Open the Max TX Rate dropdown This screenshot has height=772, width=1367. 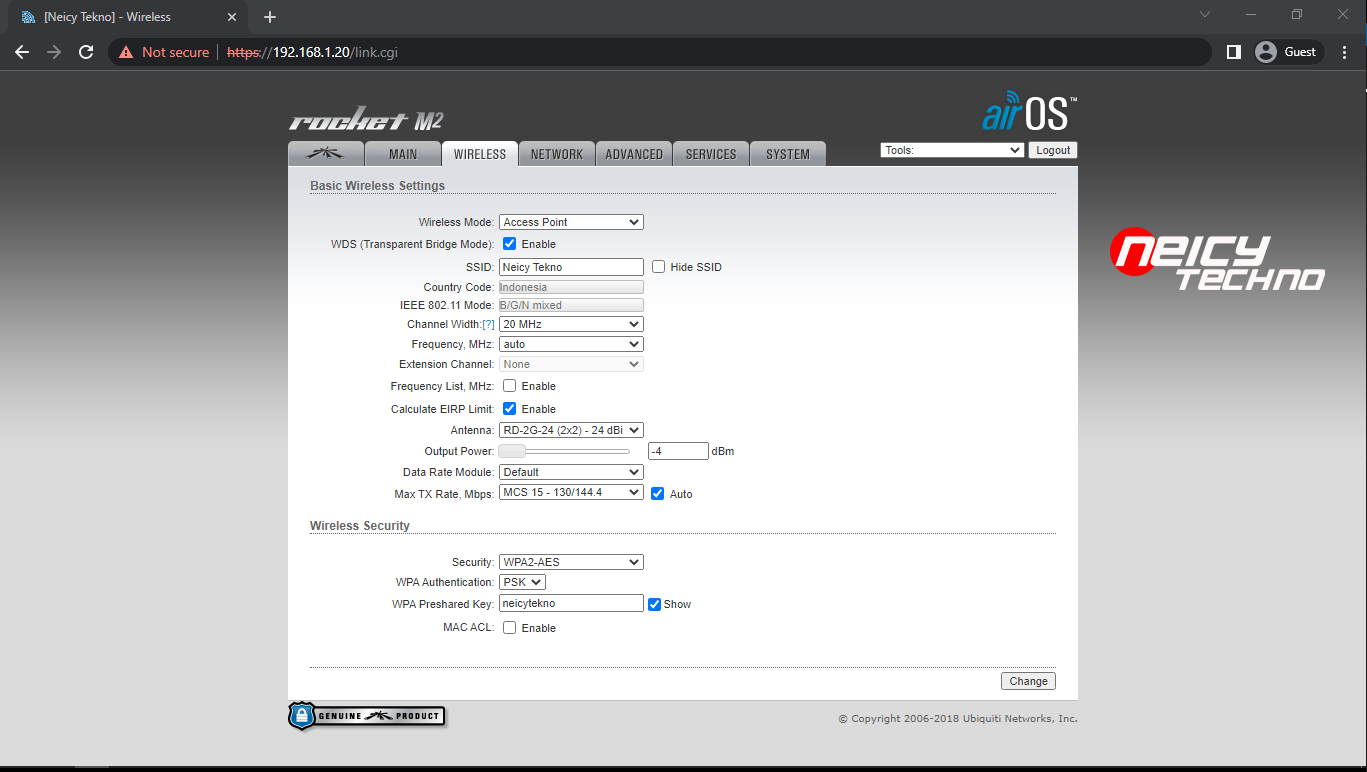click(571, 492)
